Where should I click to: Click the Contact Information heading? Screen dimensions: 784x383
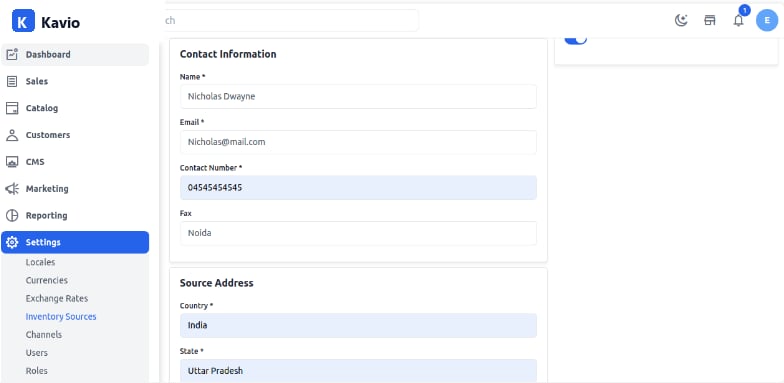228,54
